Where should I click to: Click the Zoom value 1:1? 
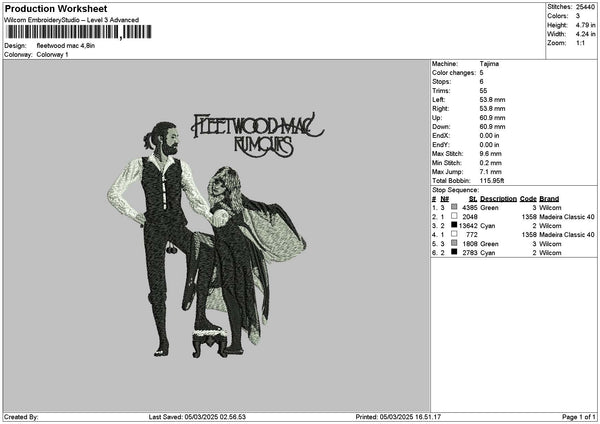[580, 43]
